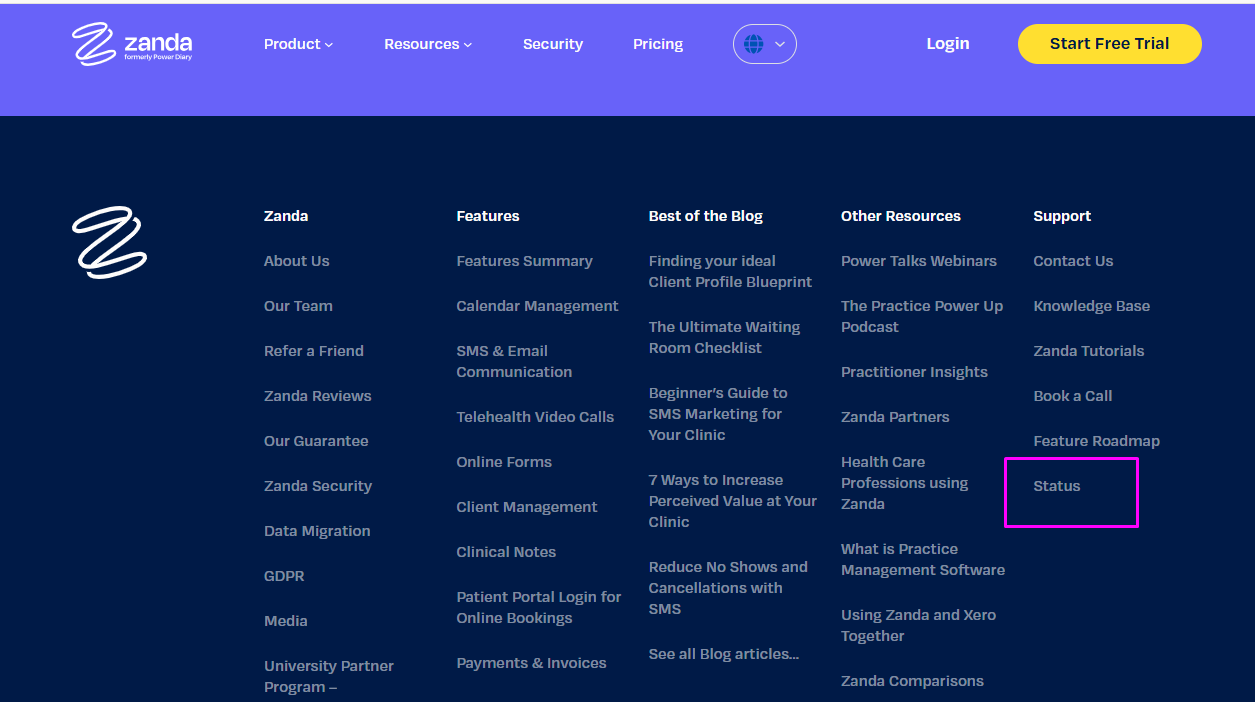1255x702 pixels.
Task: Open the Power Talks Webinars link
Action: 918,261
